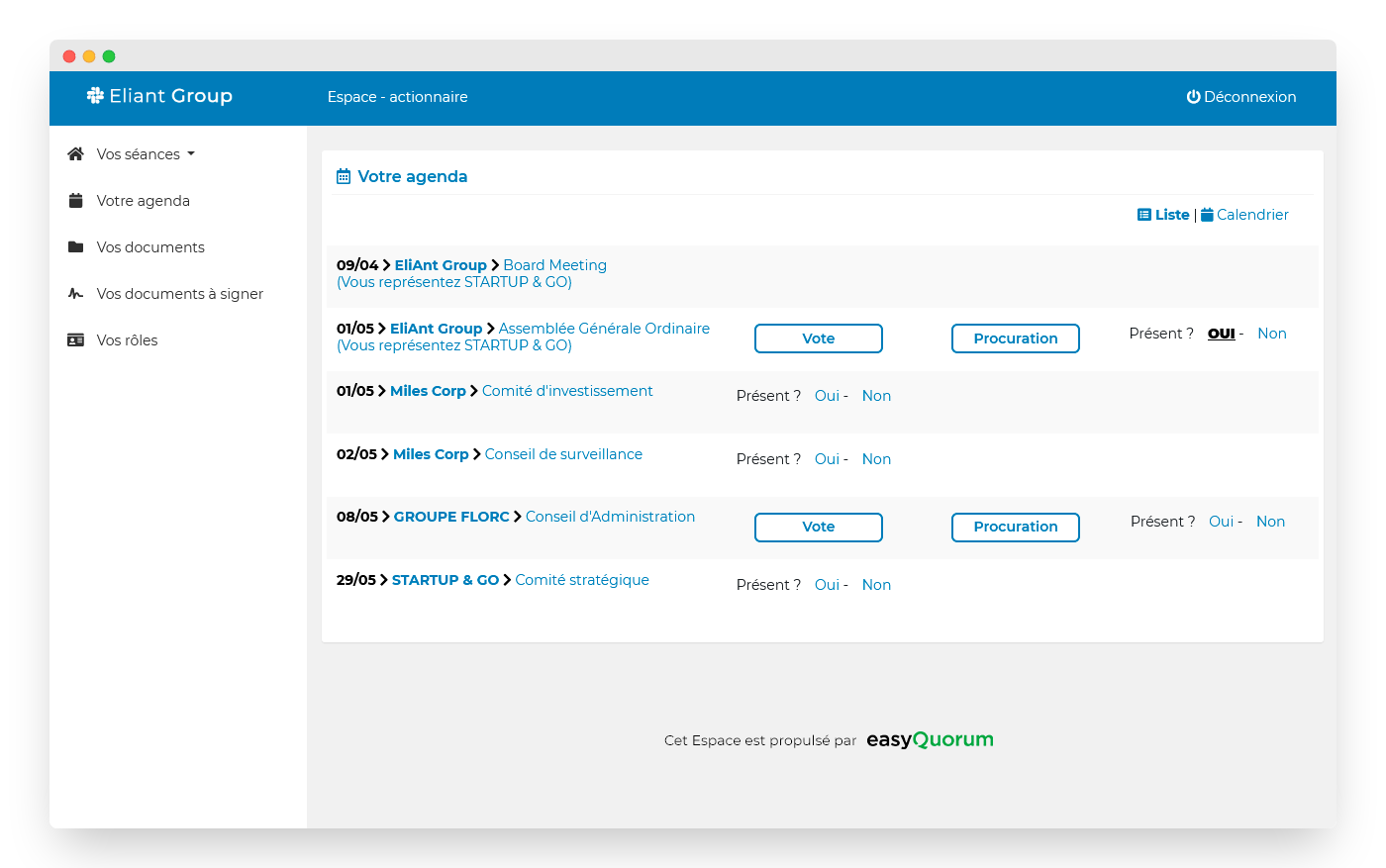Screen dimensions: 1386x868
Task: Choose Oui for GROUPE FLORC Conseil d'Administration
Action: 1221,522
